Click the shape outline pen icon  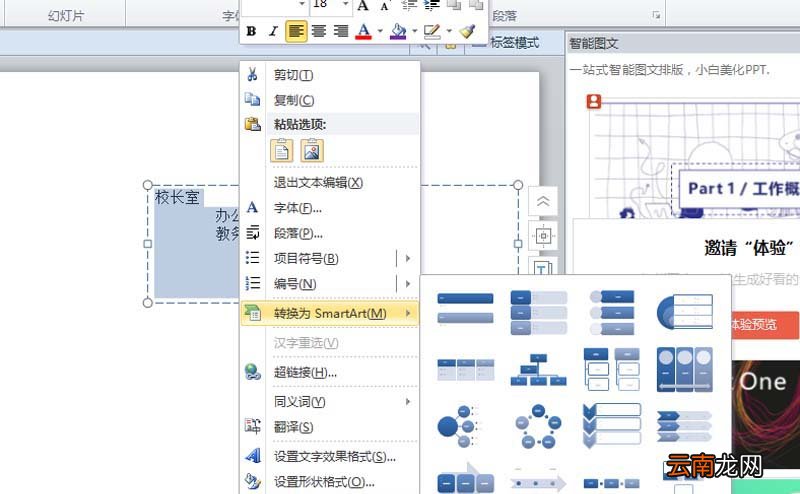click(x=432, y=31)
